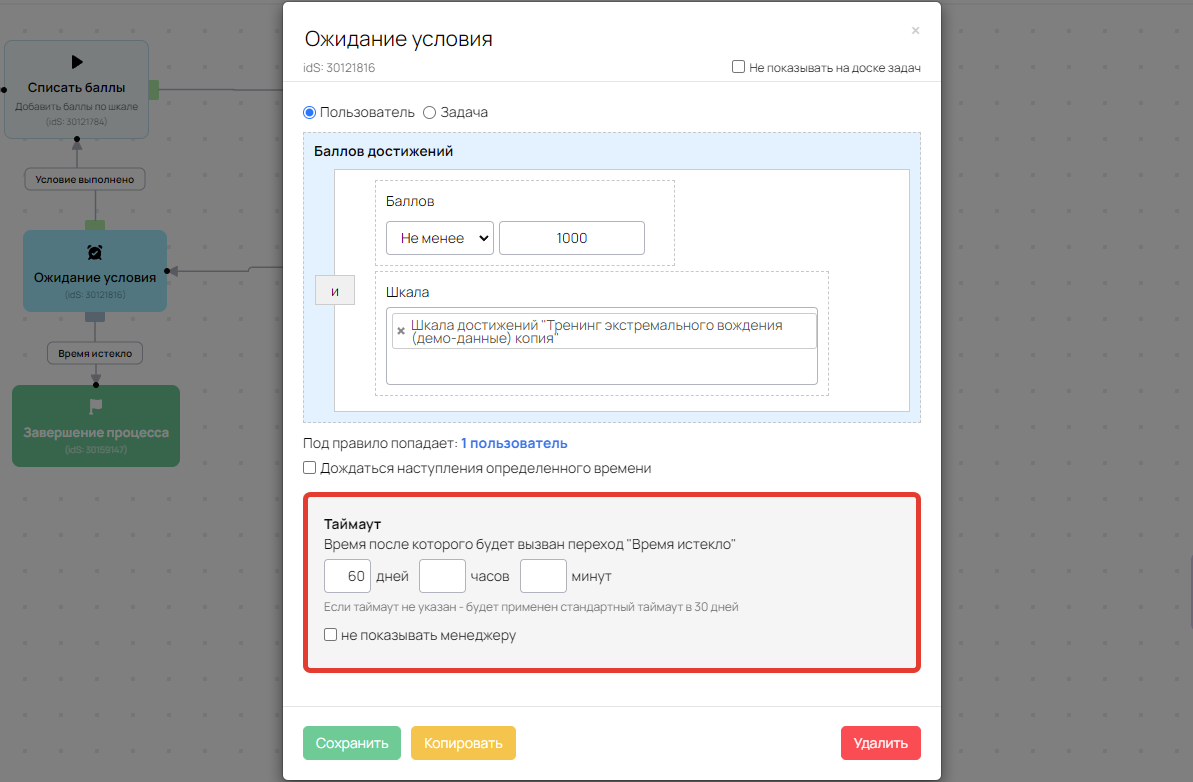Click the дней timeout field

pos(347,576)
